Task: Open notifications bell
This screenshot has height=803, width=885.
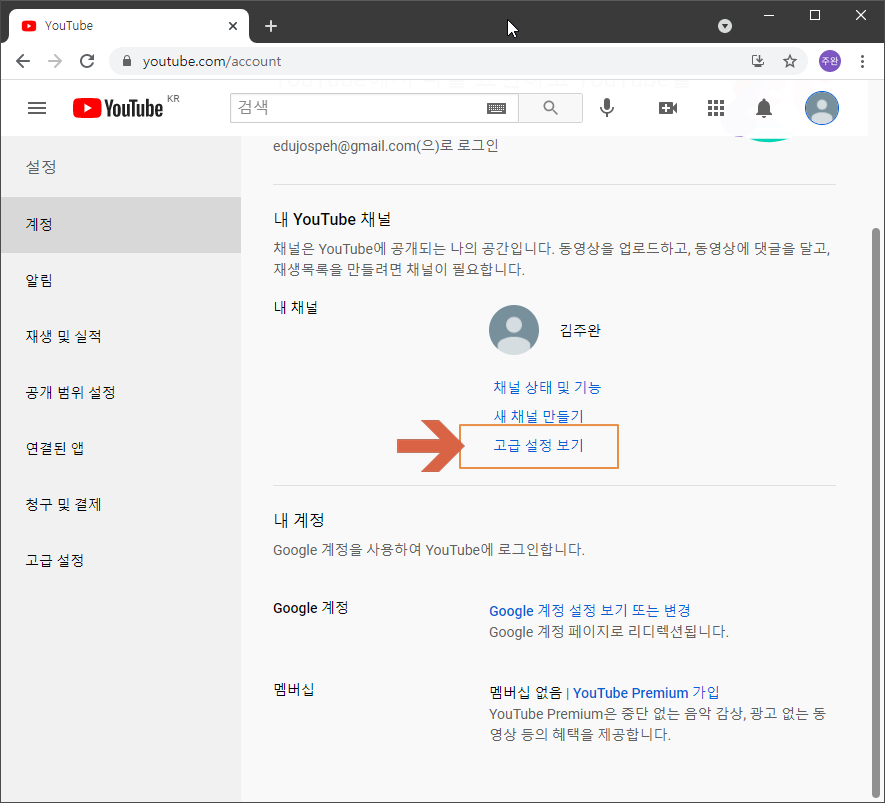Action: coord(764,108)
